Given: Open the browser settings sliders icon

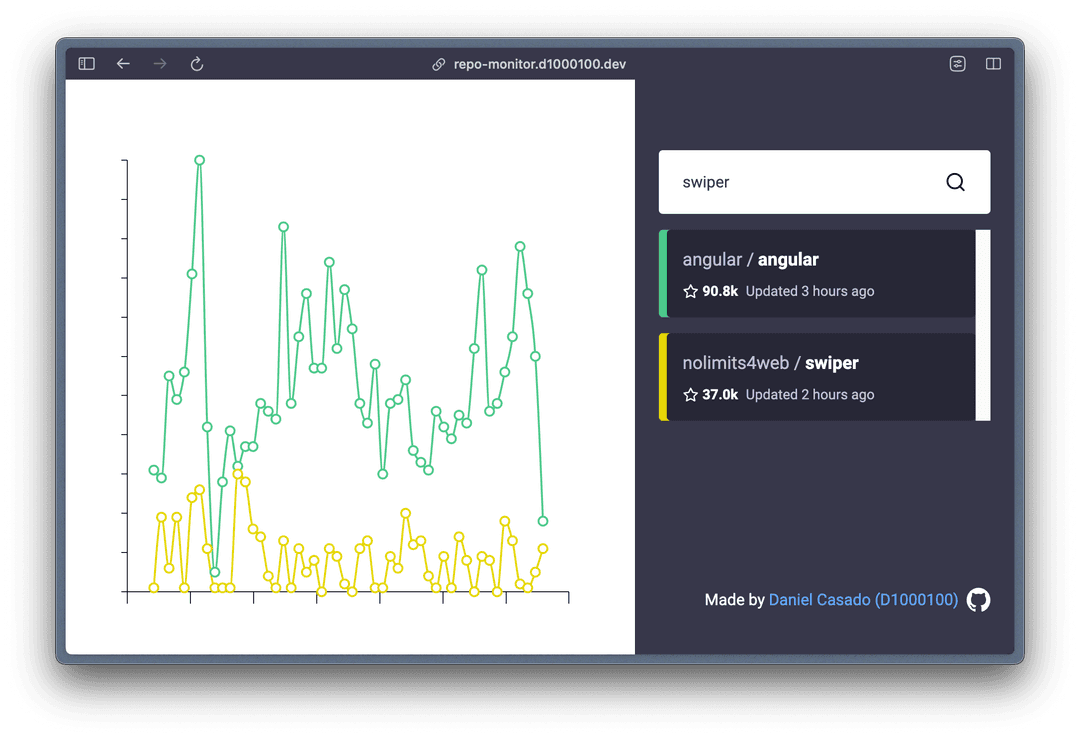Looking at the screenshot, I should pos(957,64).
